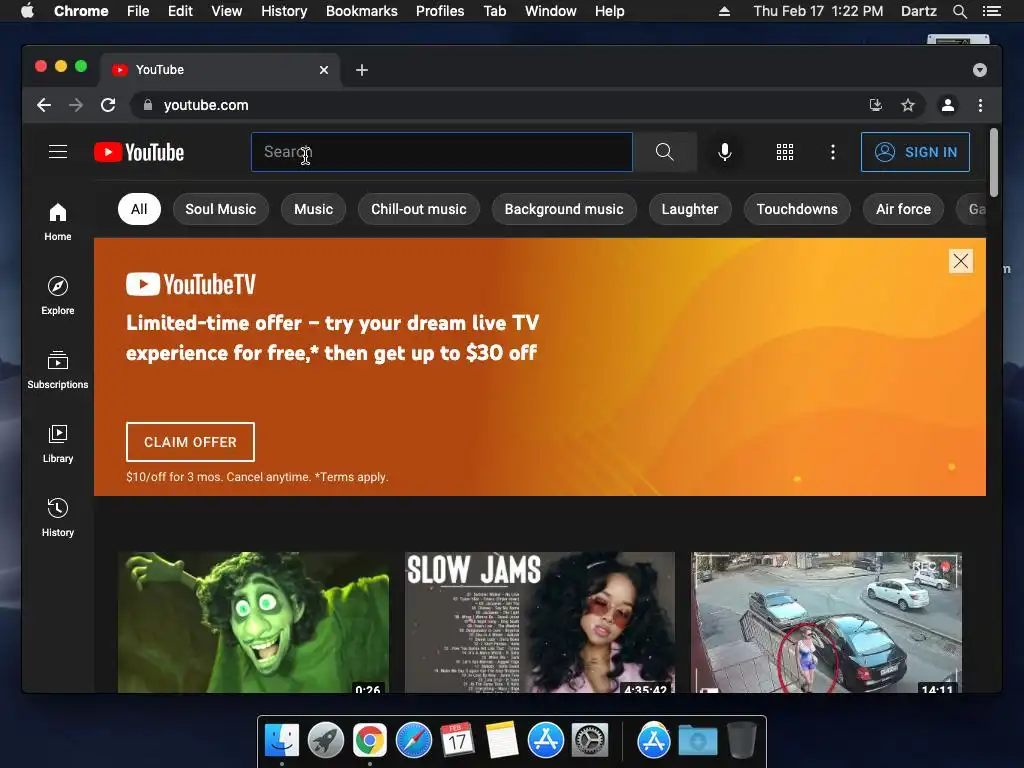Image resolution: width=1024 pixels, height=768 pixels.
Task: Open the Profiles menu
Action: (440, 11)
